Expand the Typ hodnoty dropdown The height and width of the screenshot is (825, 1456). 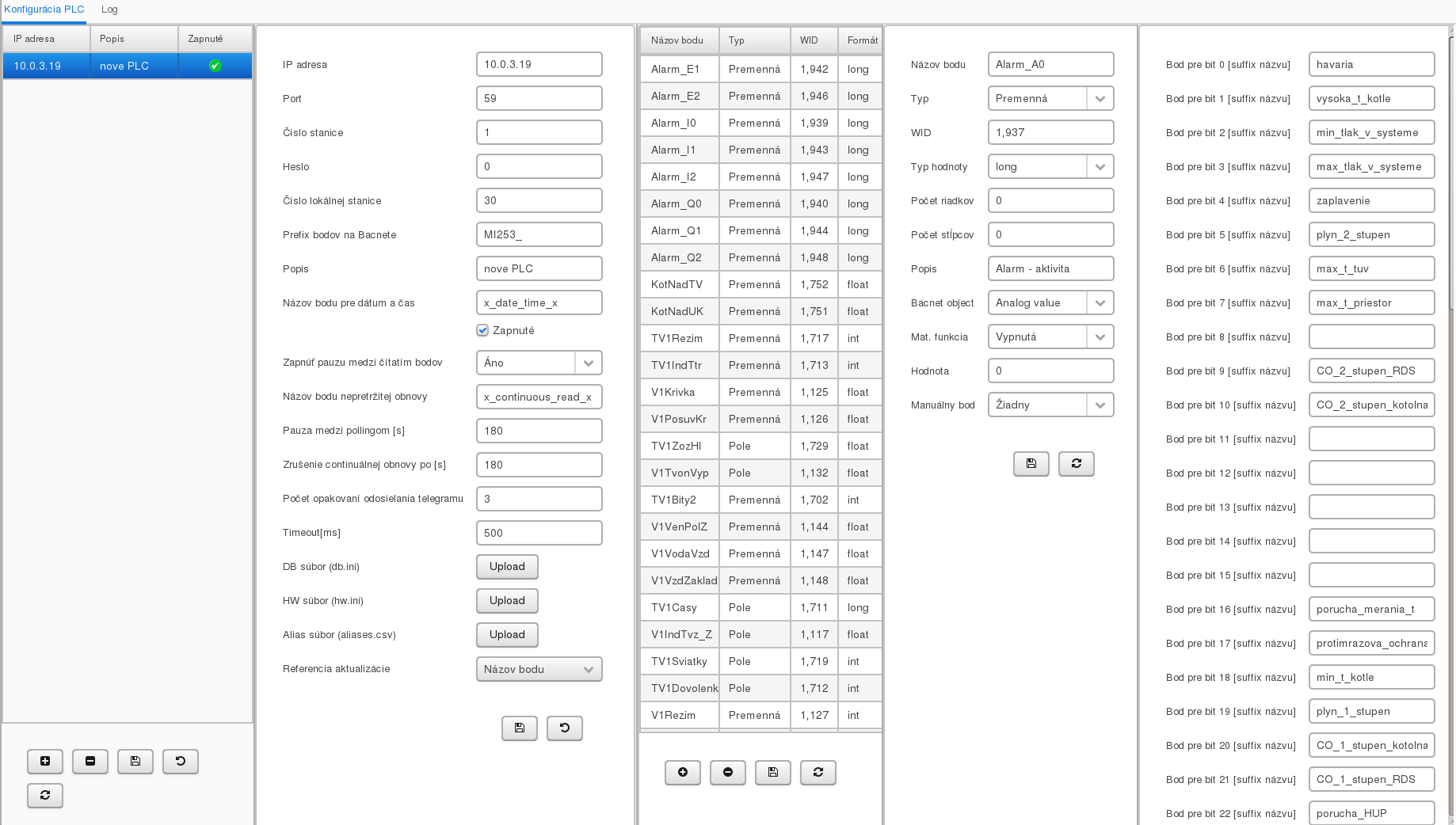[x=1100, y=167]
